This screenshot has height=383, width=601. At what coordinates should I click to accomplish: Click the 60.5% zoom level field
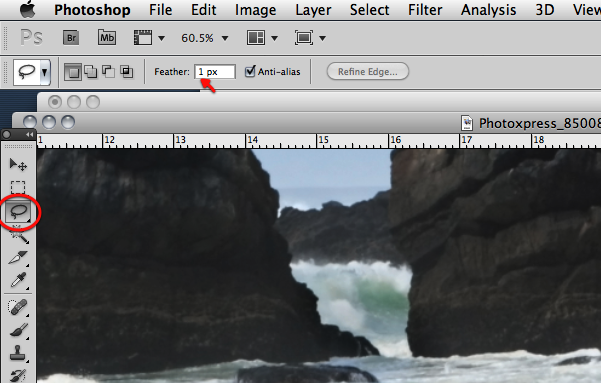tap(197, 38)
